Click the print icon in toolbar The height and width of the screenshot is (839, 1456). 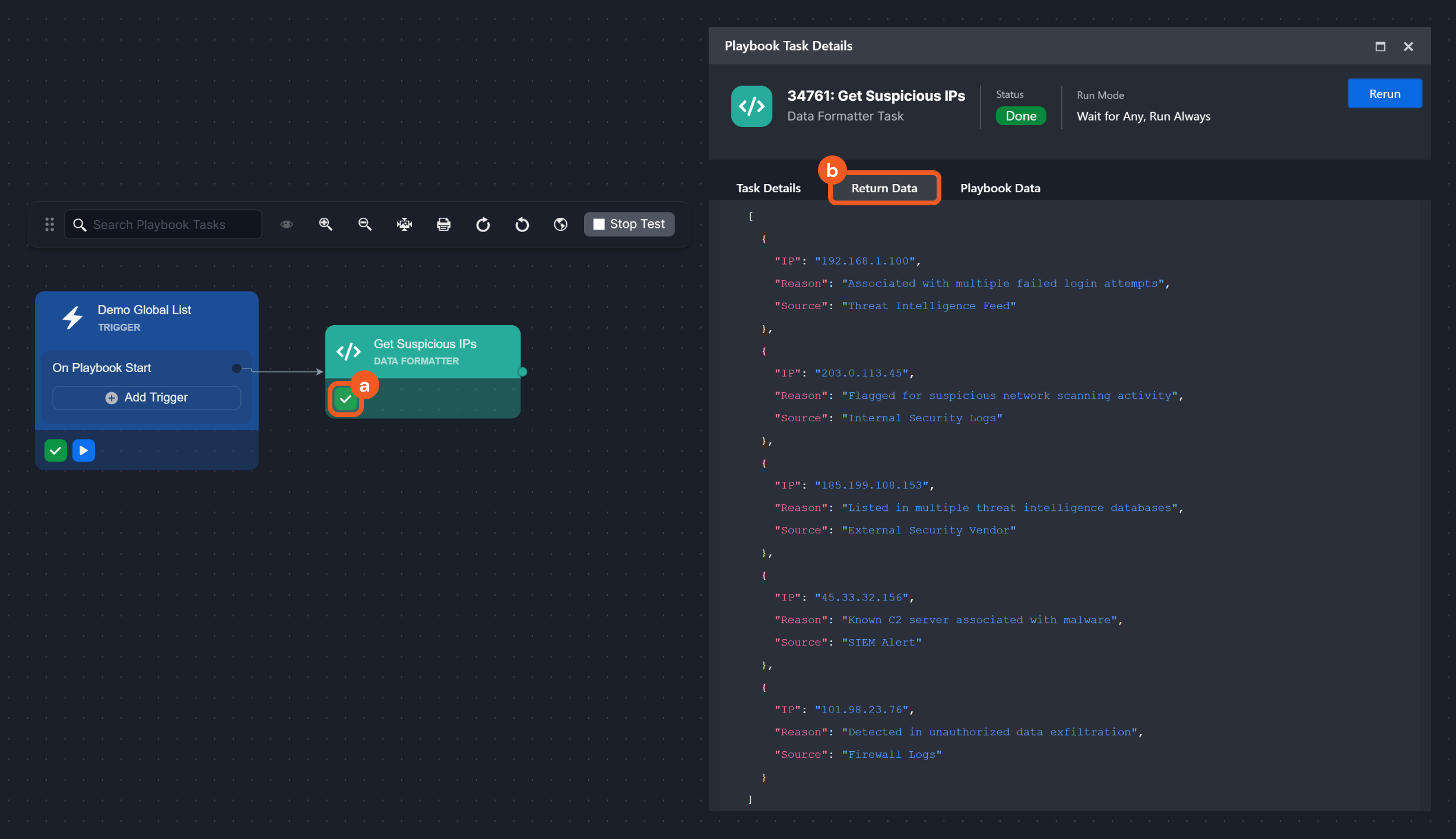click(x=443, y=224)
